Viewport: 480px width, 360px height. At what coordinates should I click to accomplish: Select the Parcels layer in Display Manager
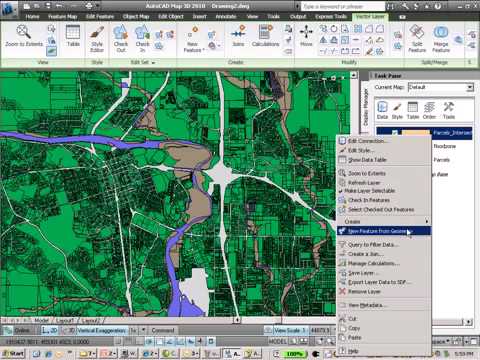[442, 160]
